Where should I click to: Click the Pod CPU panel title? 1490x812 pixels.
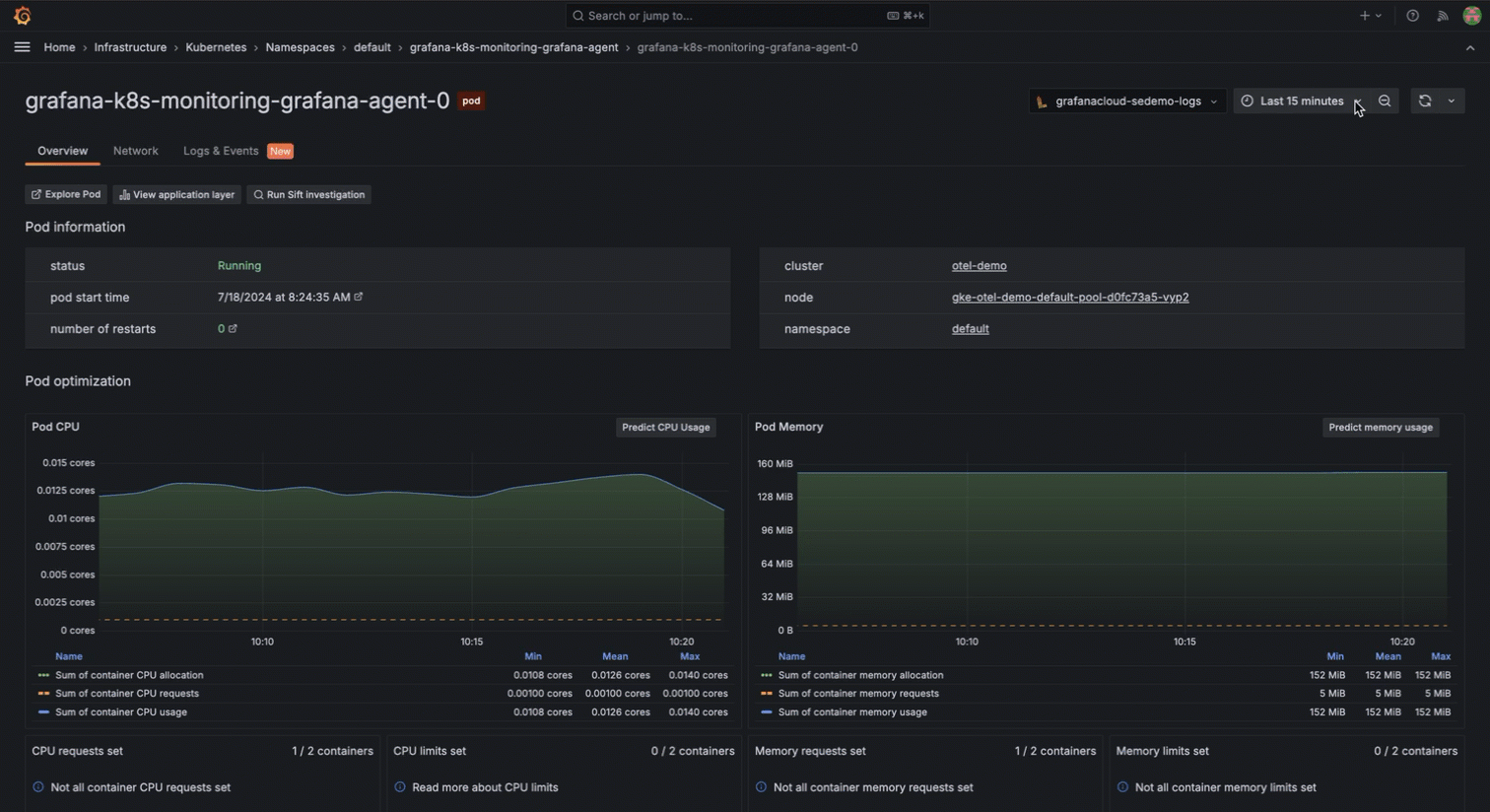(x=55, y=427)
